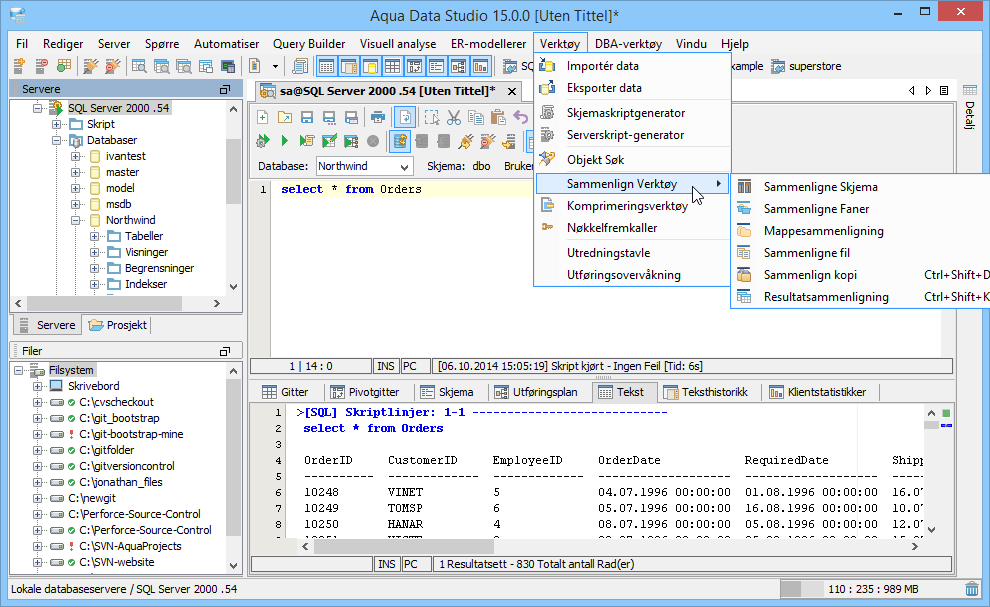This screenshot has width=990, height=607.
Task: Click the register new server icon
Action: click(x=19, y=66)
